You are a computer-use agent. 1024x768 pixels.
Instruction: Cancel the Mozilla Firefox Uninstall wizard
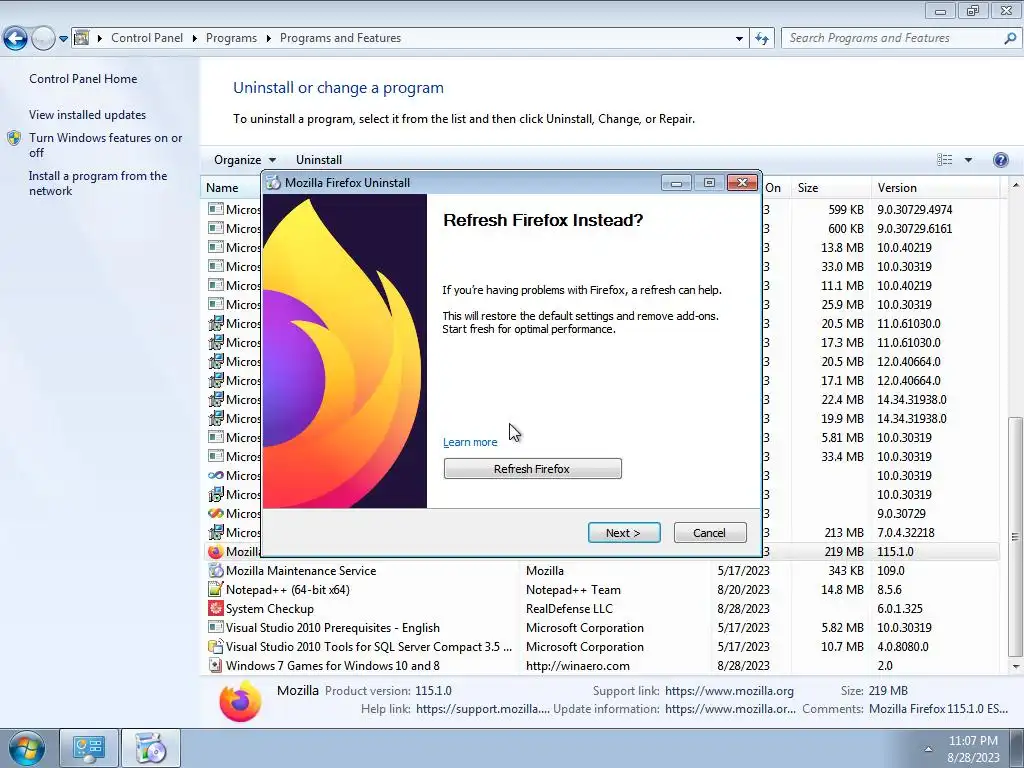click(x=709, y=532)
